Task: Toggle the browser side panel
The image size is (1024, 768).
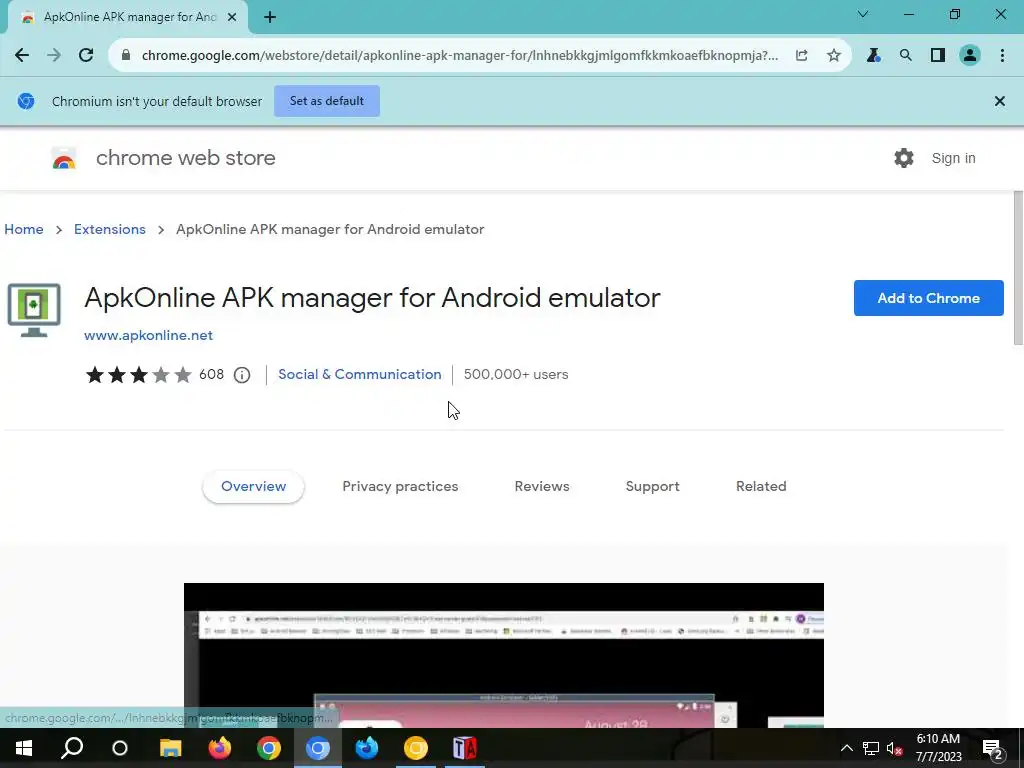Action: pyautogui.click(x=938, y=56)
